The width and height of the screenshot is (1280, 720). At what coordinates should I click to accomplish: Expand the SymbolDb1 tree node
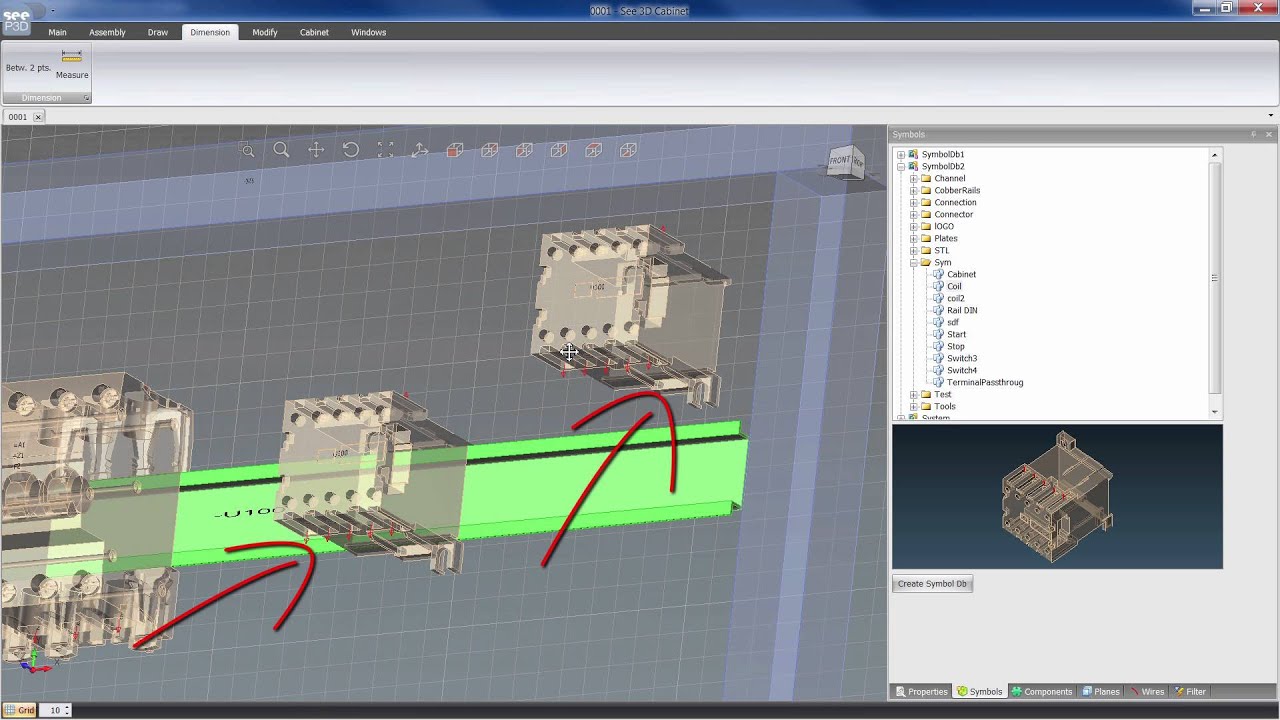(x=901, y=154)
